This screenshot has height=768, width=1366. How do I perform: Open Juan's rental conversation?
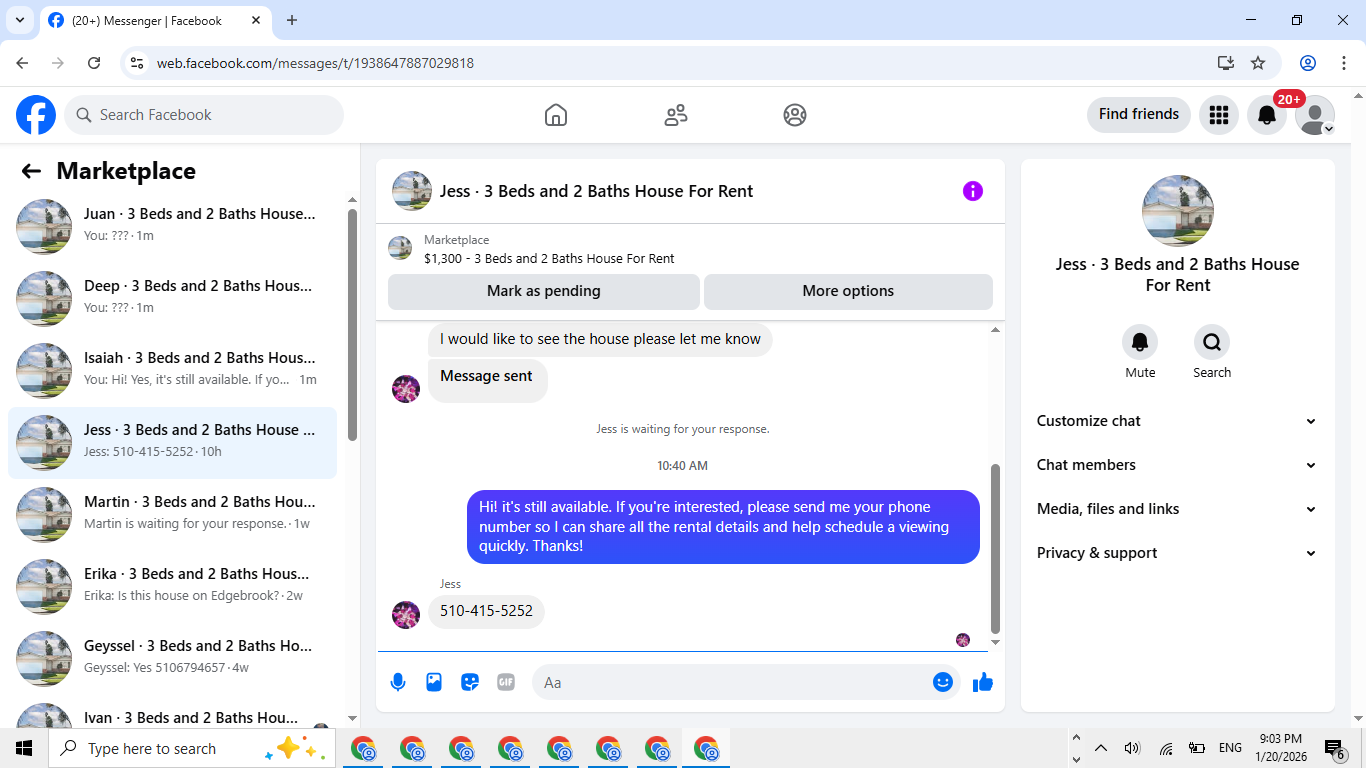coord(172,226)
